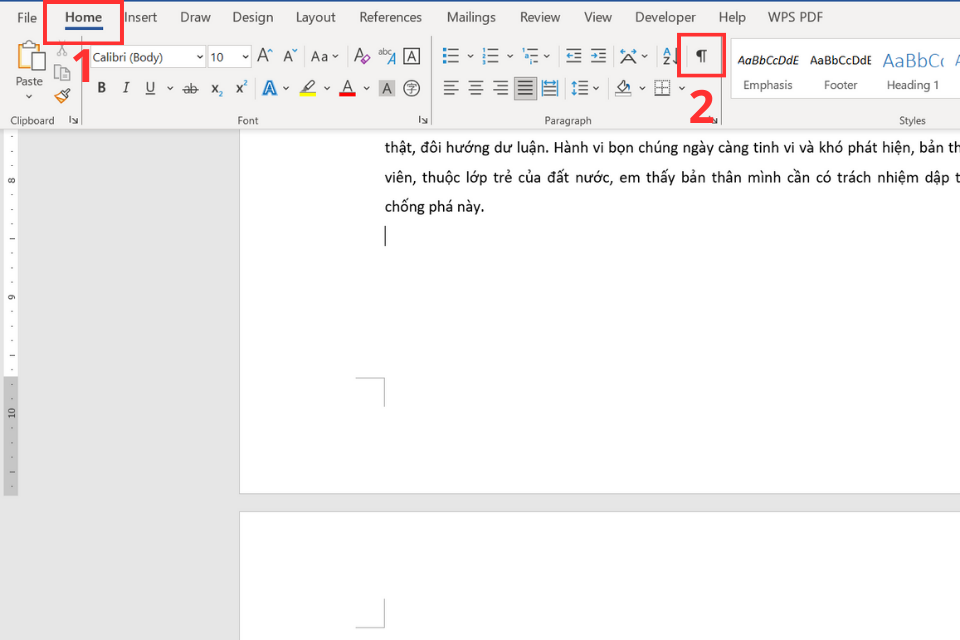Switch to the Insert ribbon tab

140,17
